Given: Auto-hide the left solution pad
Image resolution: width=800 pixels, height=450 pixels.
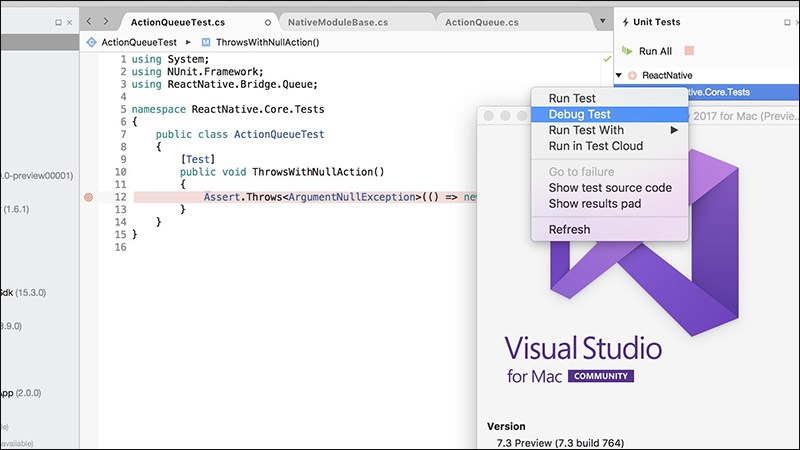Looking at the screenshot, I should (x=58, y=22).
